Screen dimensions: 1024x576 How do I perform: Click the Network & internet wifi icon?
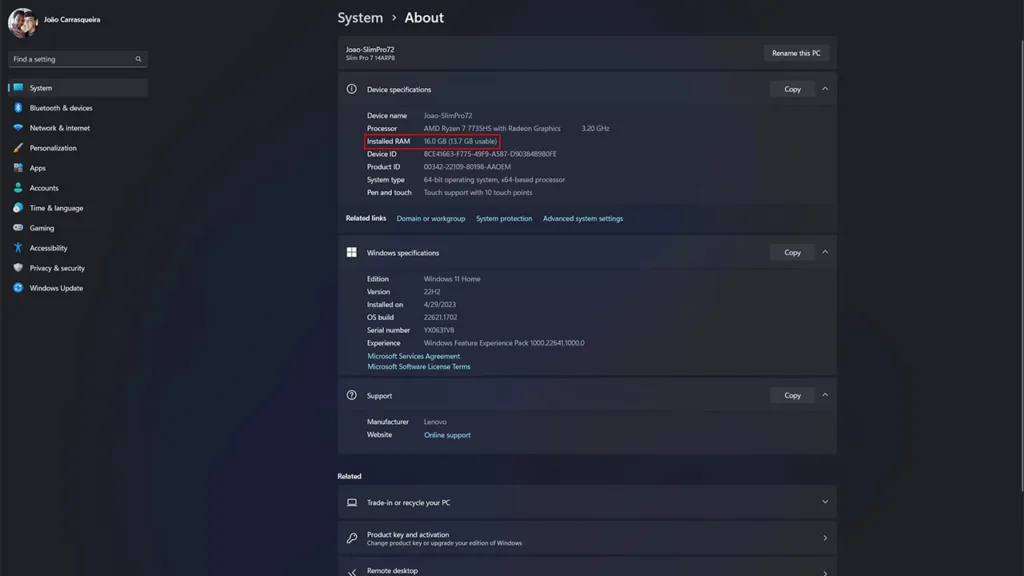tap(18, 128)
